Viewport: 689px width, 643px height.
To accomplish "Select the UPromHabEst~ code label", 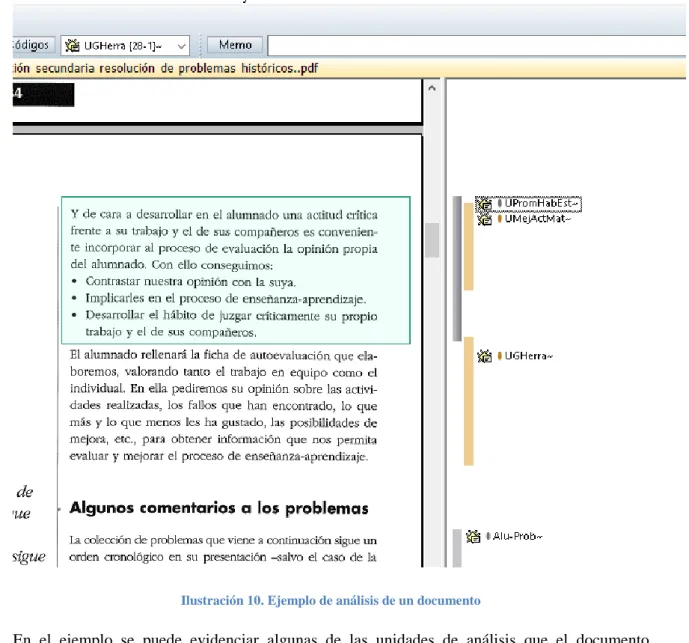I will (x=540, y=203).
